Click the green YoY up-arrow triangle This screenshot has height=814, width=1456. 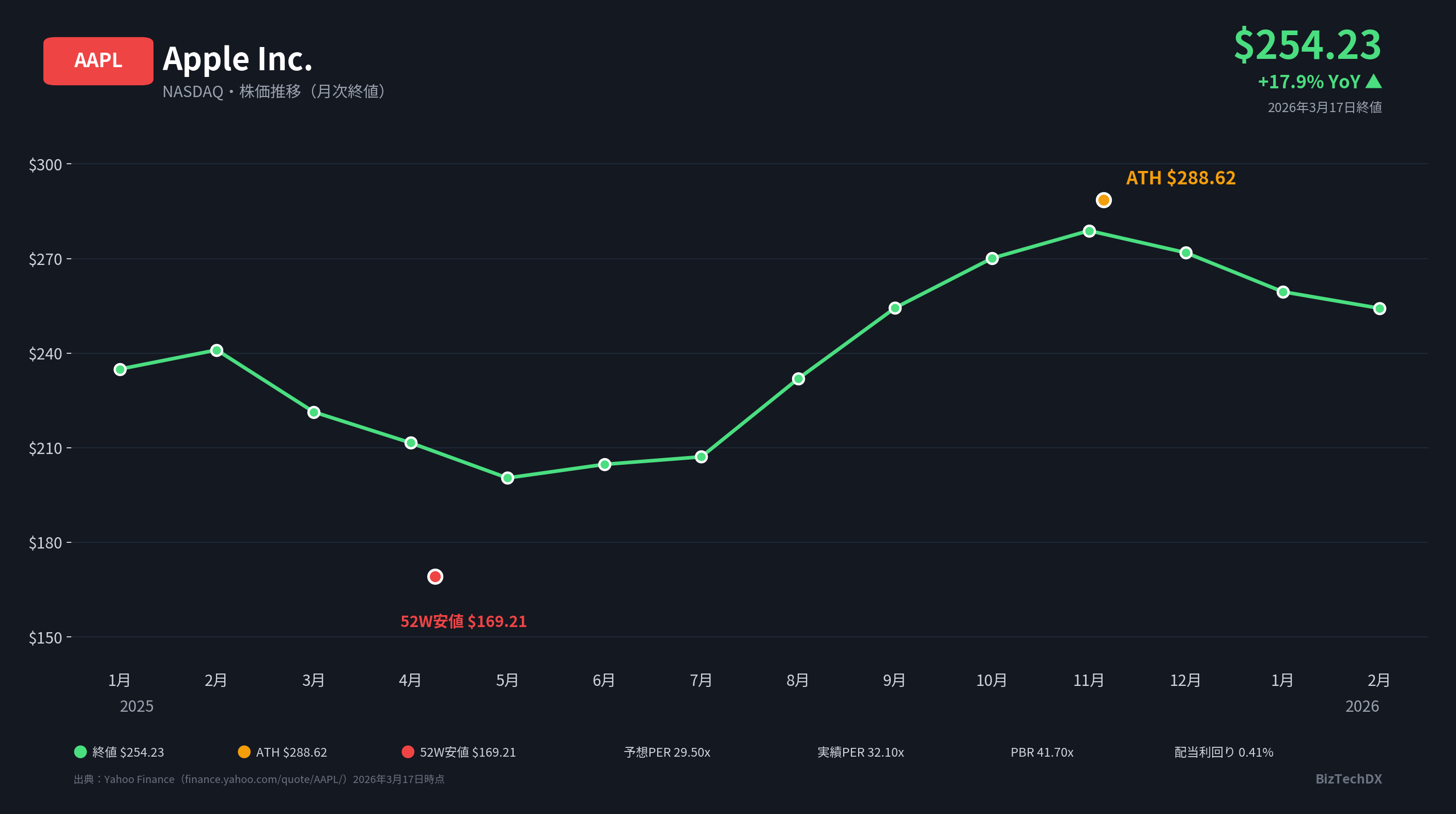1373,82
